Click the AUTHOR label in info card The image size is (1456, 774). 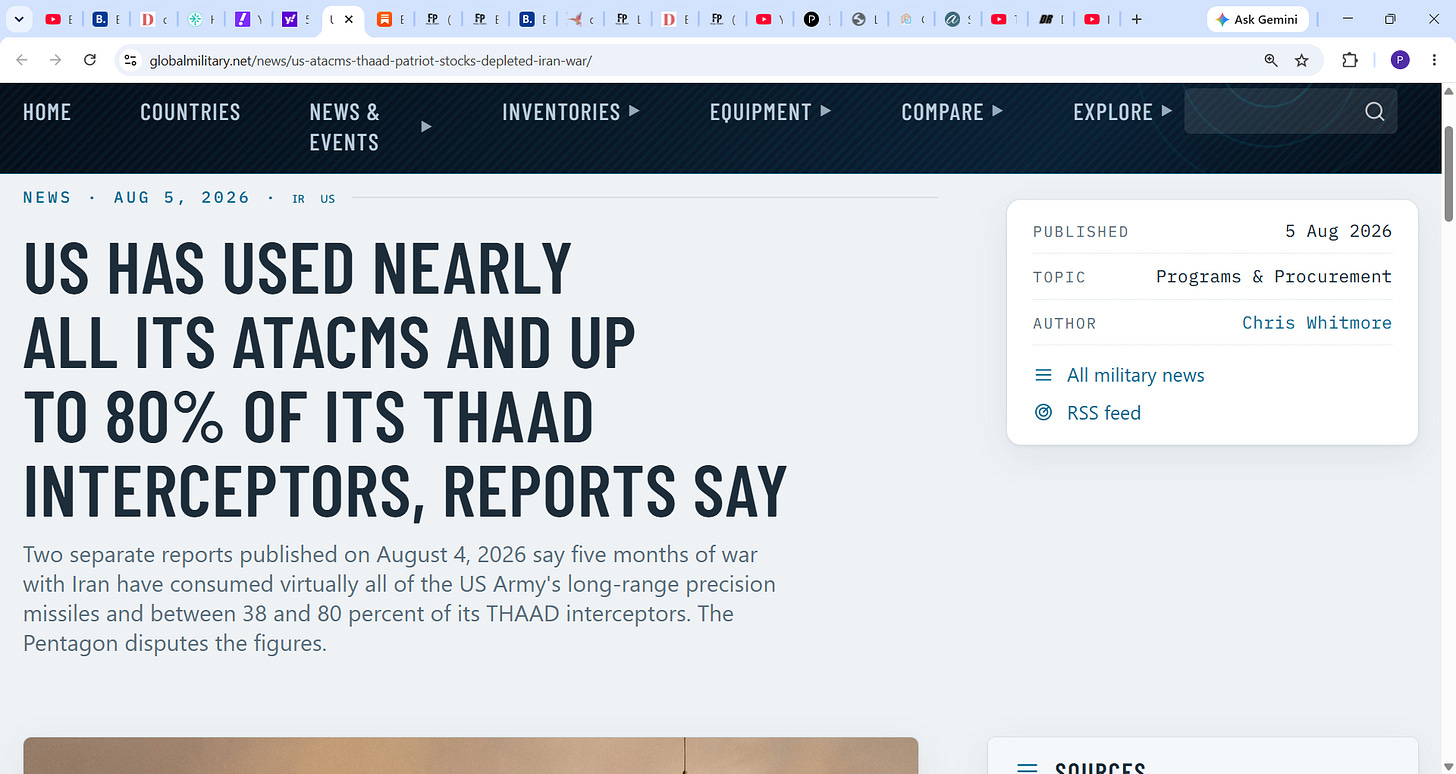pyautogui.click(x=1064, y=323)
